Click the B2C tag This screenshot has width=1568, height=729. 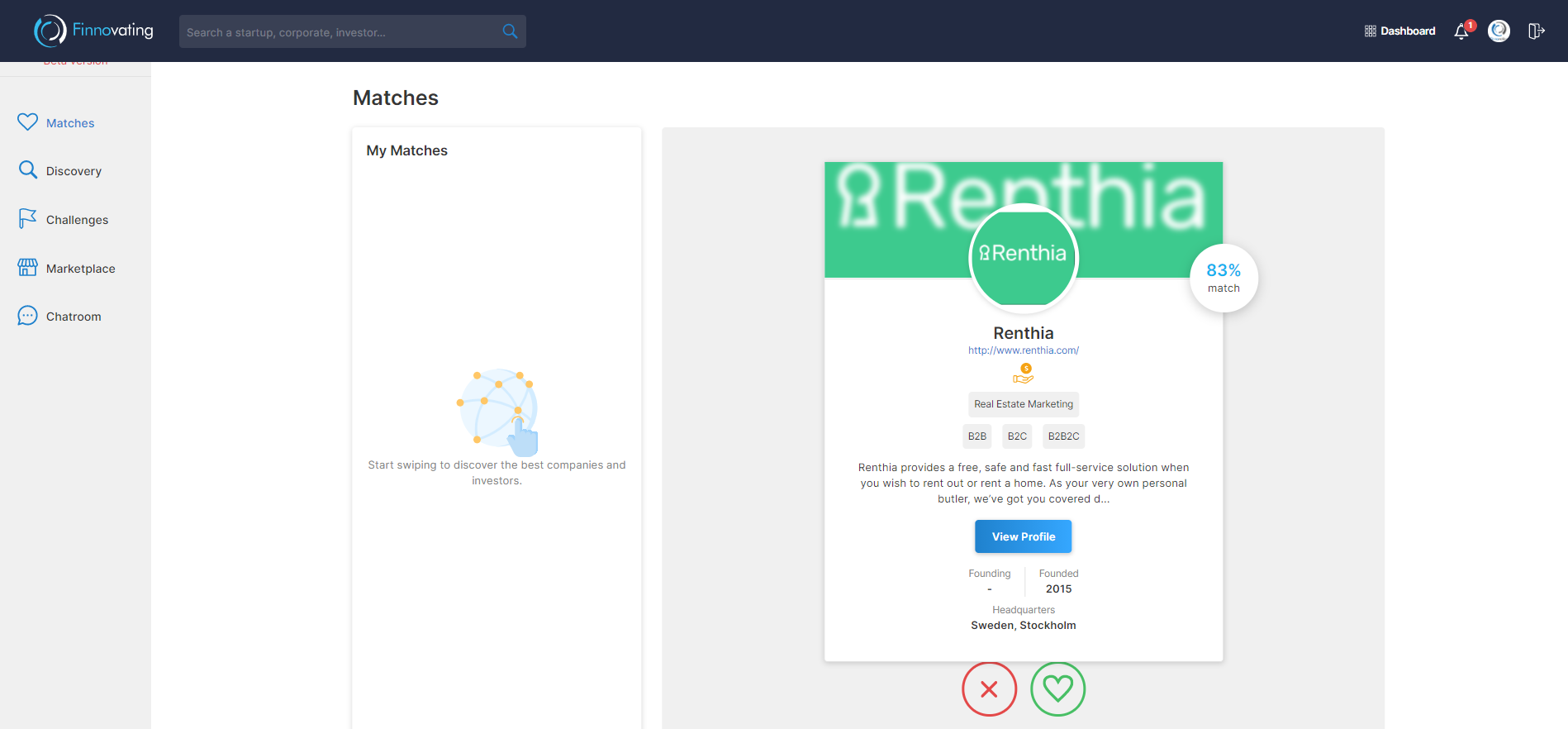point(1017,436)
